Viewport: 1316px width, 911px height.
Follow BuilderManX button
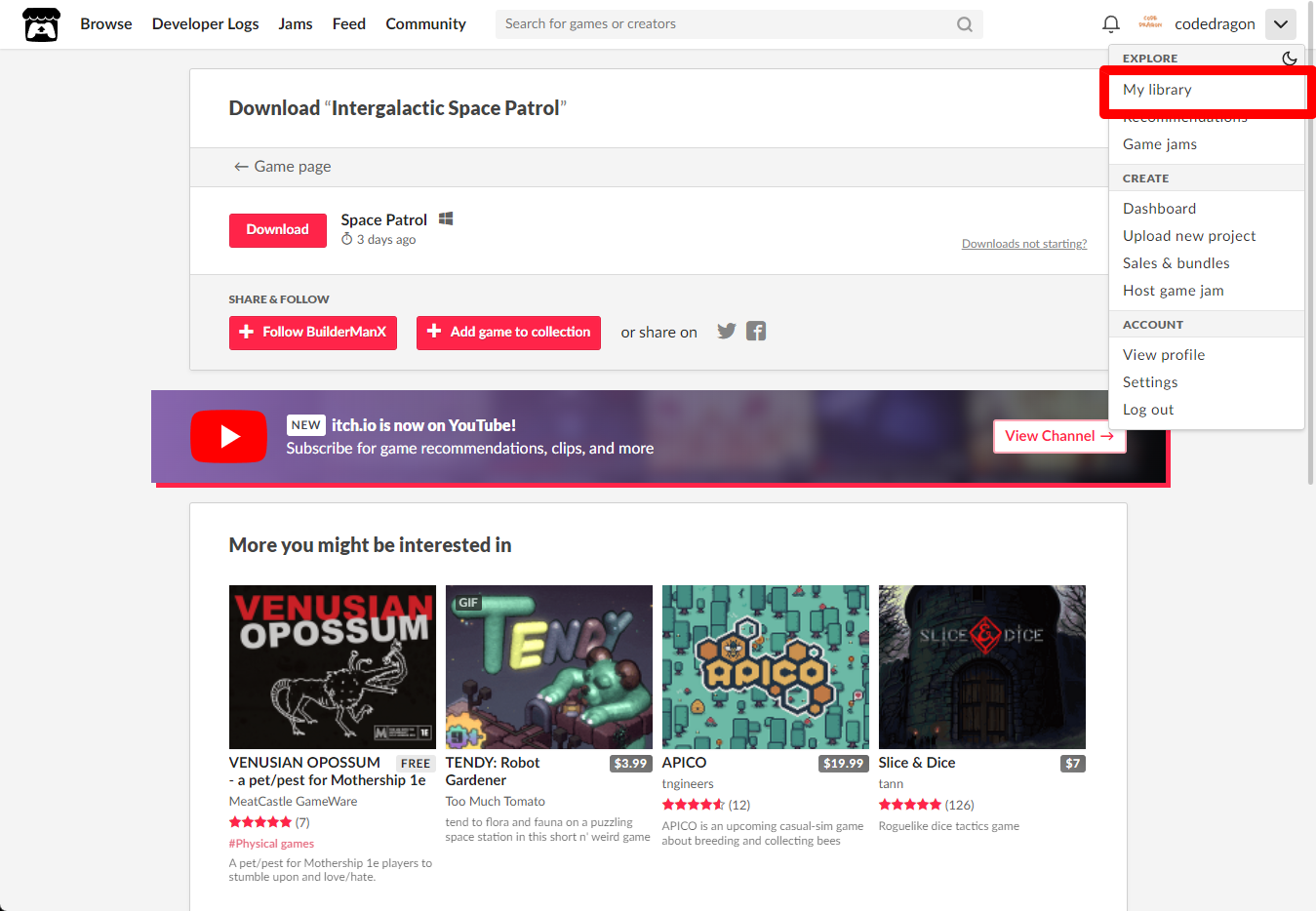[x=313, y=333]
